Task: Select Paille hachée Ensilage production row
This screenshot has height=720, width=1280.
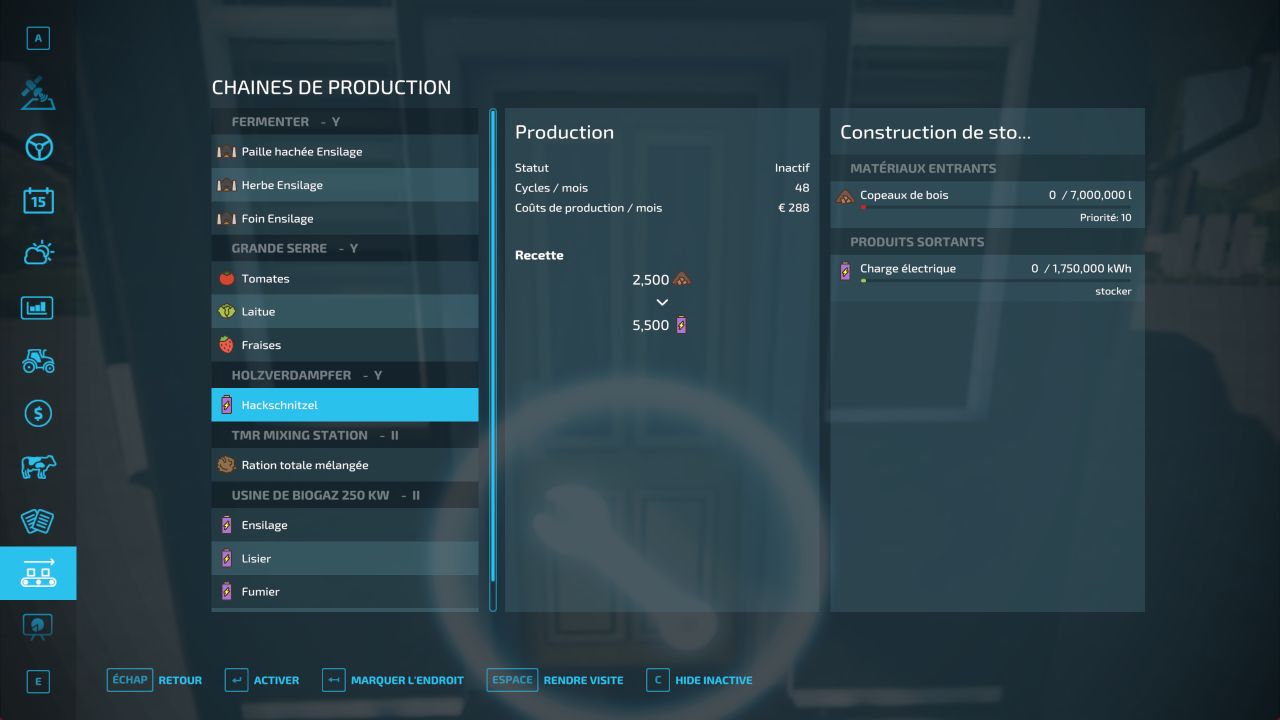Action: (345, 152)
